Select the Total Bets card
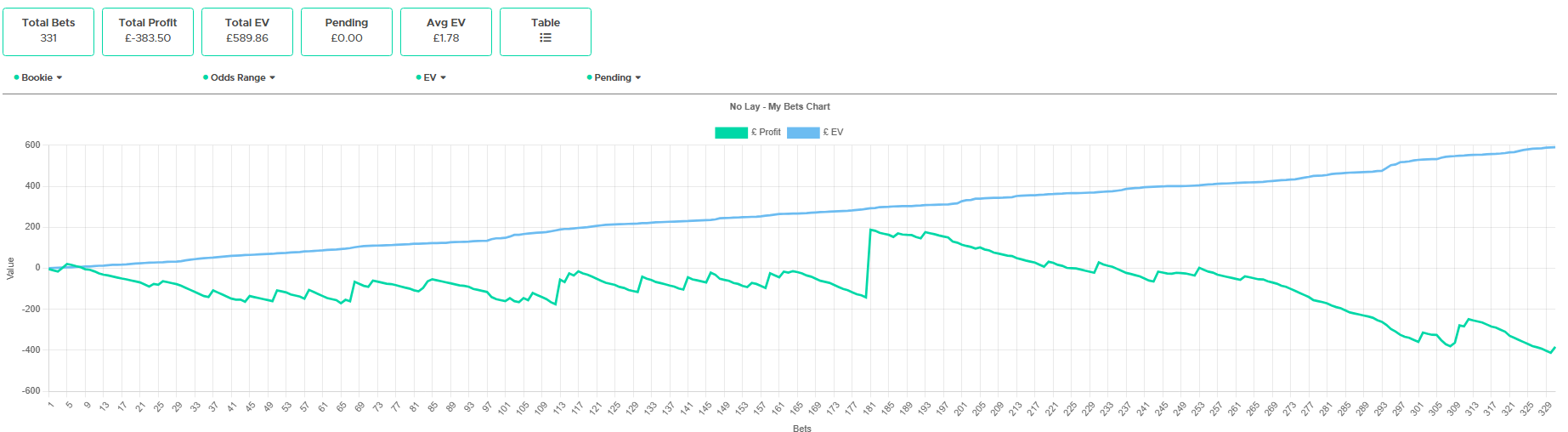1568x432 pixels. tap(48, 31)
